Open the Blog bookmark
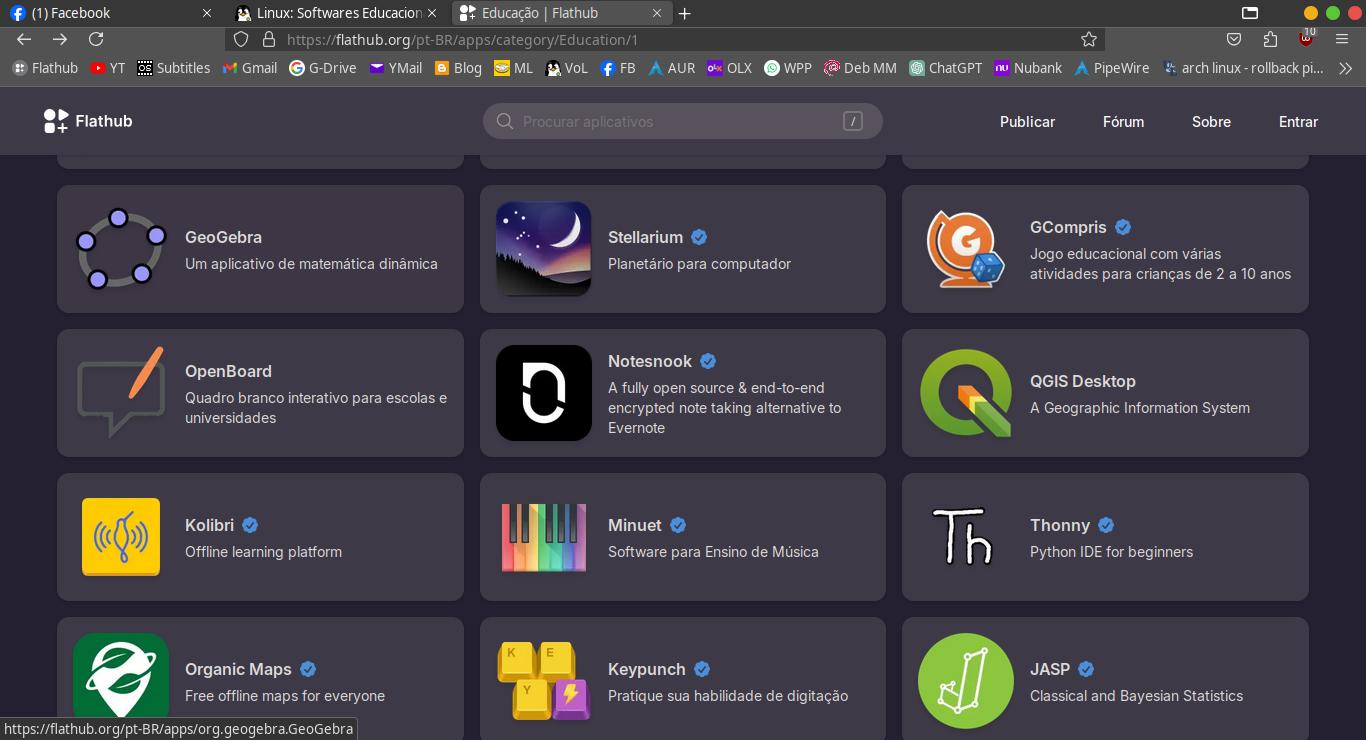The image size is (1366, 740). click(x=458, y=68)
